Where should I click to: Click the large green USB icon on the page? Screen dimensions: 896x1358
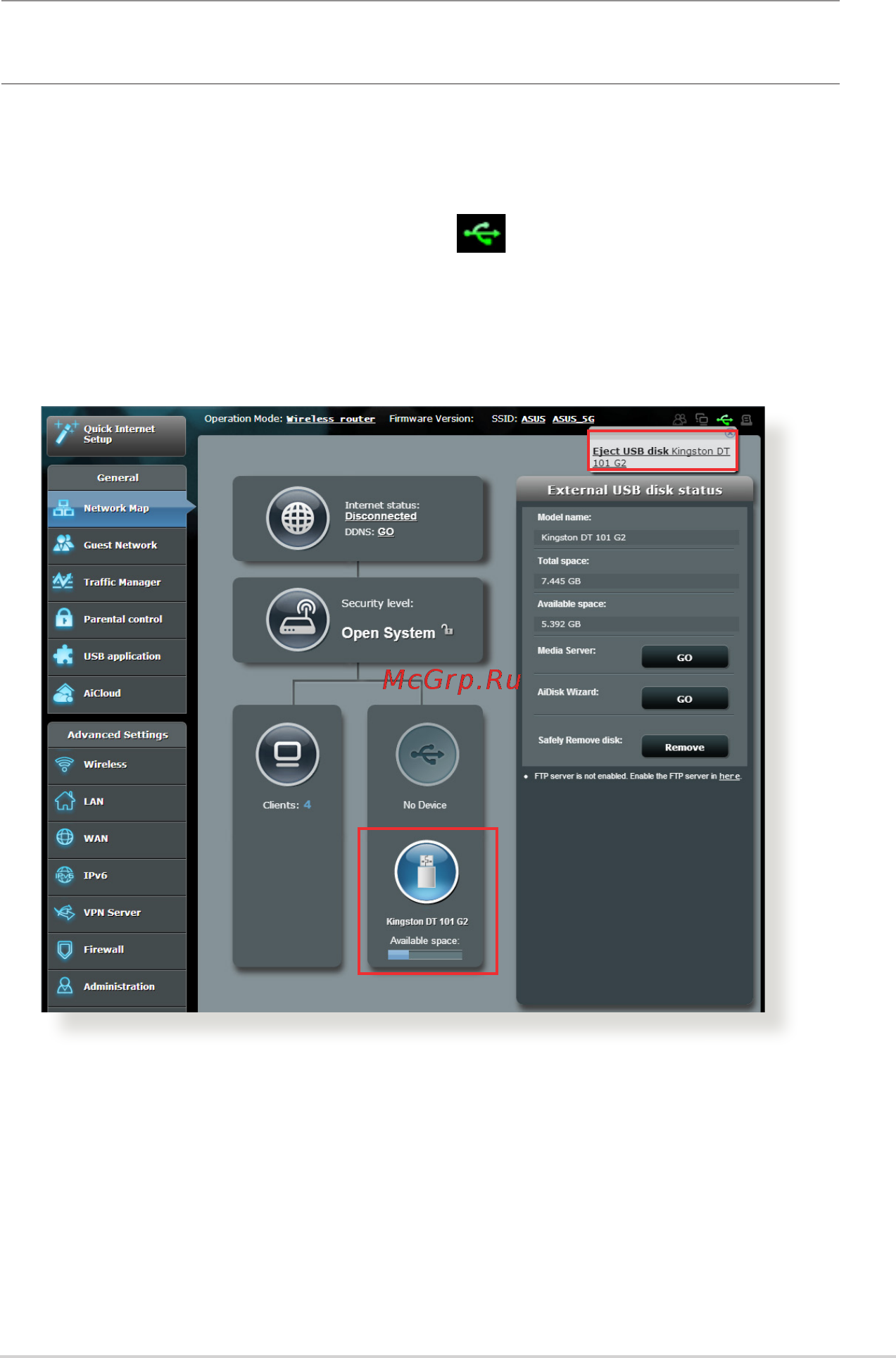click(x=481, y=233)
